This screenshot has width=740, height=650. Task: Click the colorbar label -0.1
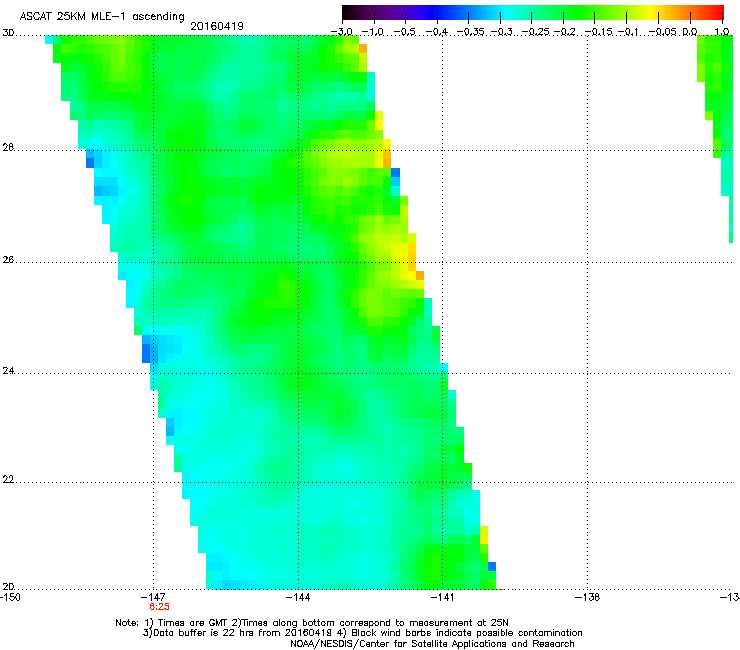click(x=628, y=32)
